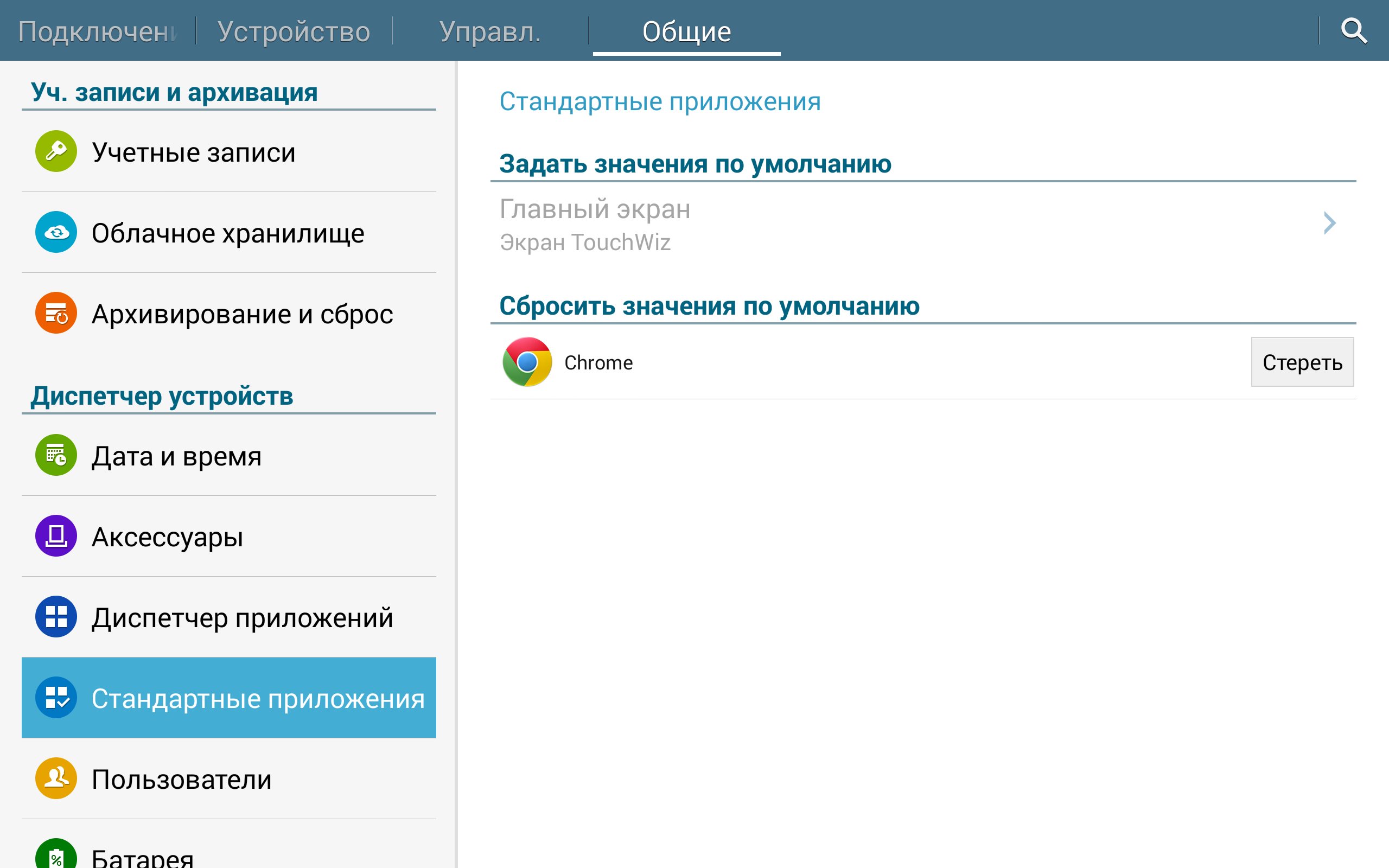
Task: Select the Общие tab
Action: point(686,31)
